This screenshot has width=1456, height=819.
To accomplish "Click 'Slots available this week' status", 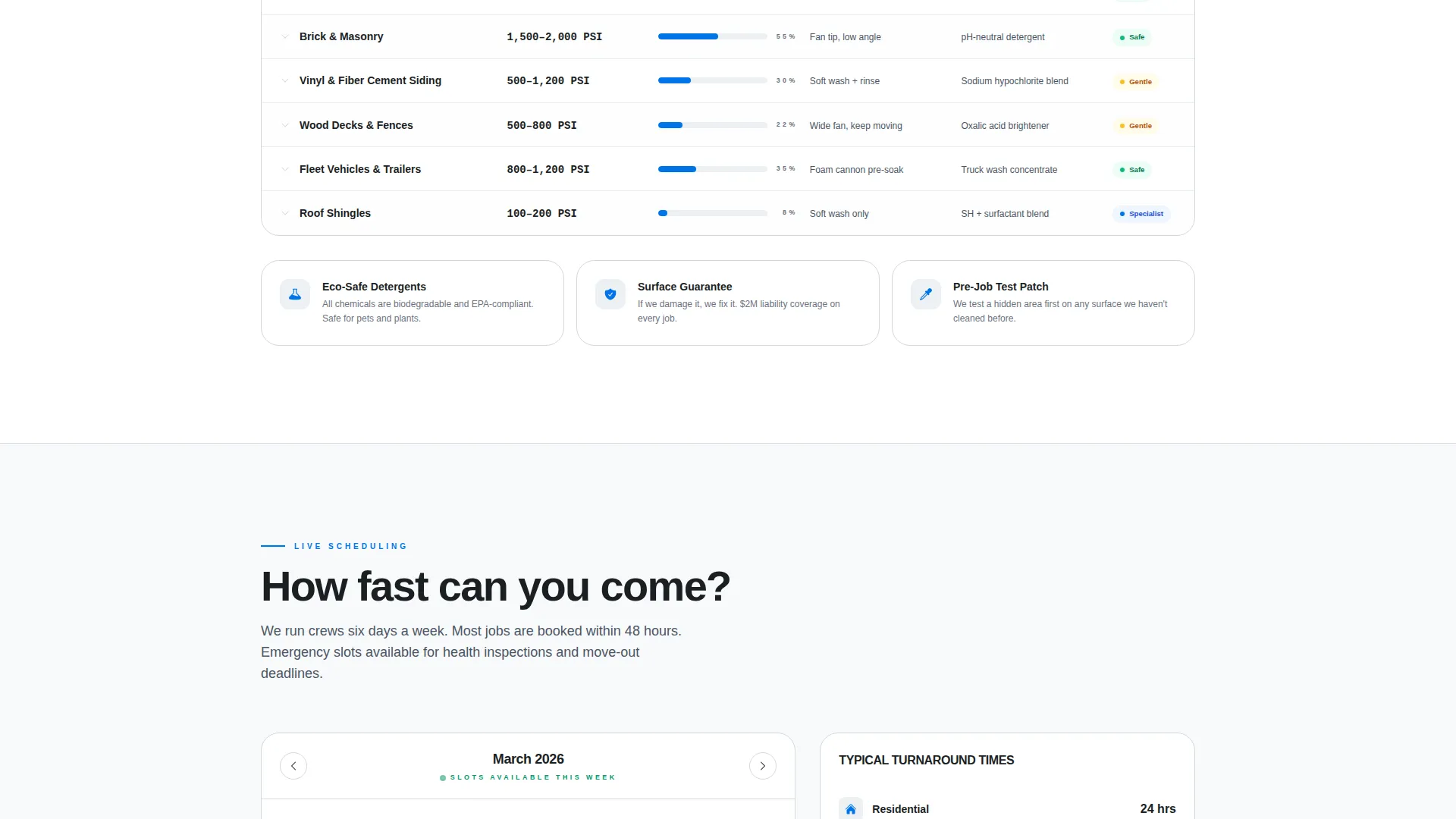I will coord(528,777).
